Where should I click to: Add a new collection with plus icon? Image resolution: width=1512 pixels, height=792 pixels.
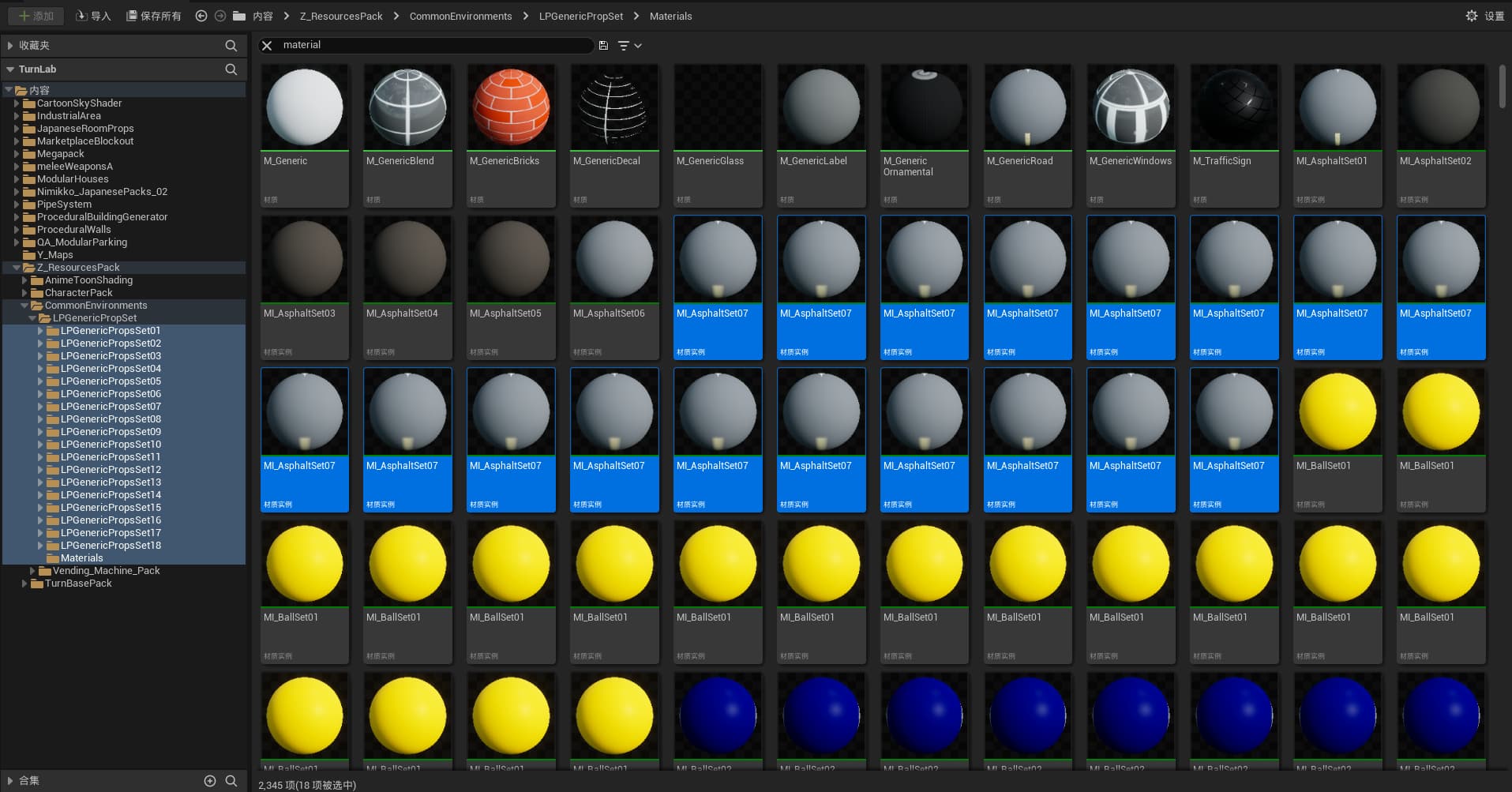coord(210,781)
